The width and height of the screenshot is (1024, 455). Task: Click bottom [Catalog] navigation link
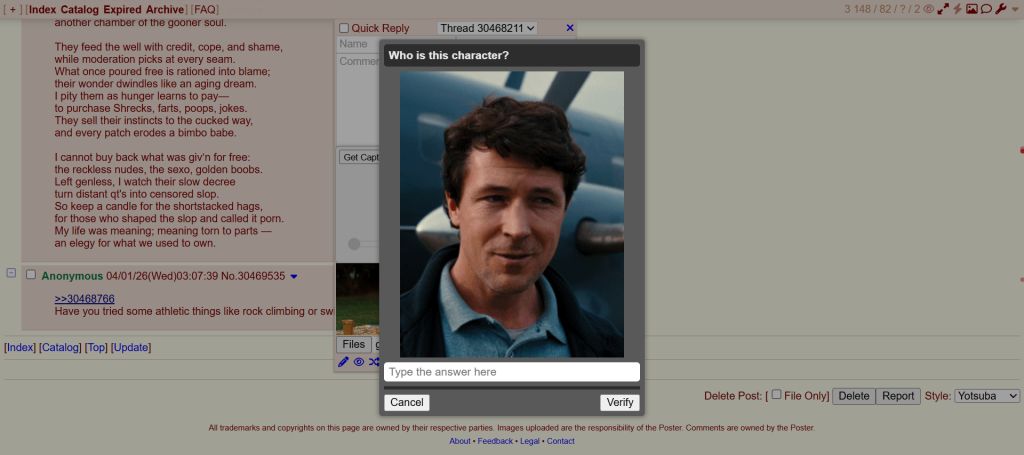60,347
